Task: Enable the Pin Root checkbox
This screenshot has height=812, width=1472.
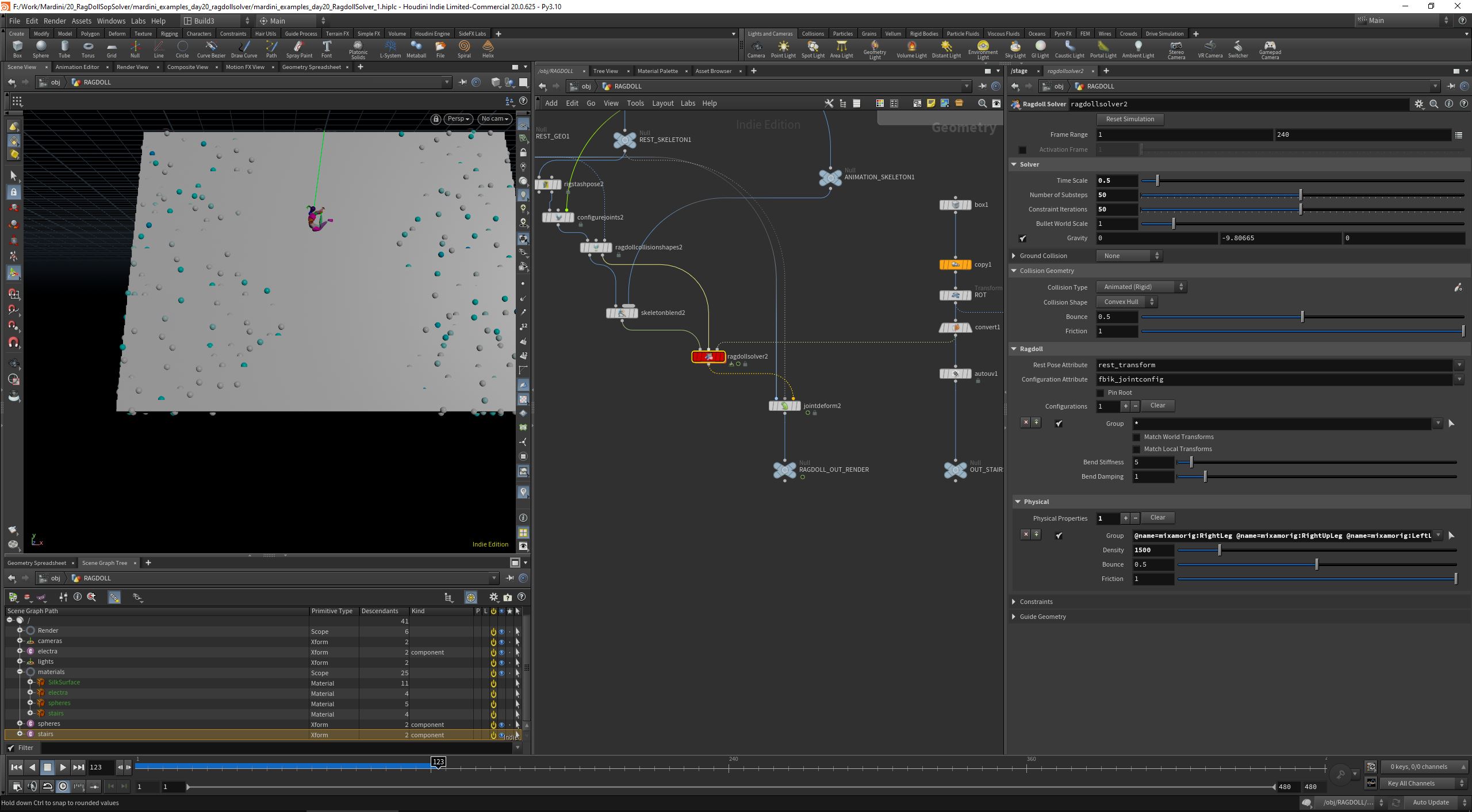Action: click(1101, 393)
